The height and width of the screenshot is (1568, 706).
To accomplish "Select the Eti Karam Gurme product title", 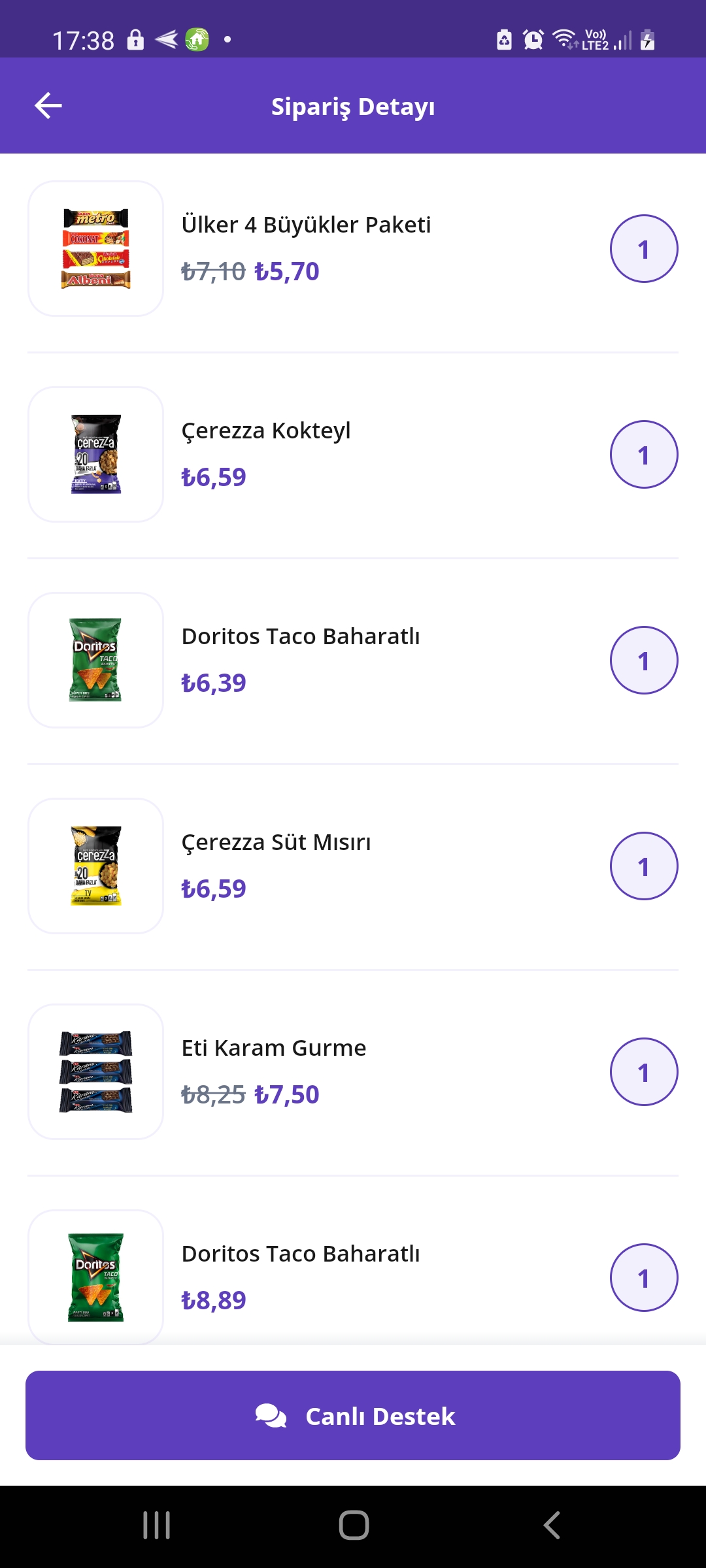I will [274, 1048].
